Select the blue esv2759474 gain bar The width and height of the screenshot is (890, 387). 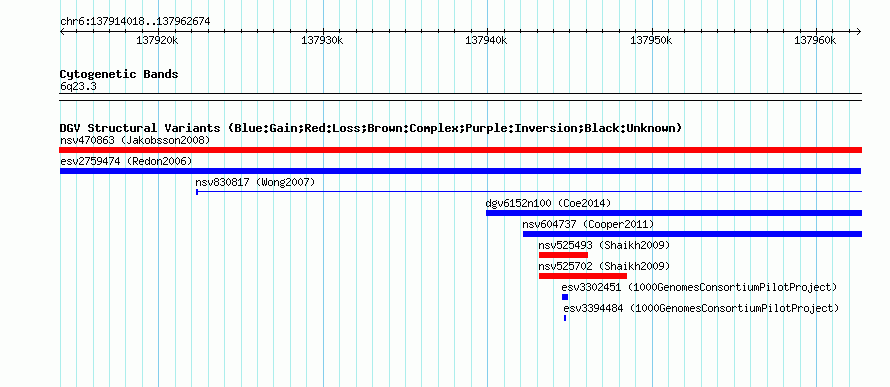click(x=460, y=171)
